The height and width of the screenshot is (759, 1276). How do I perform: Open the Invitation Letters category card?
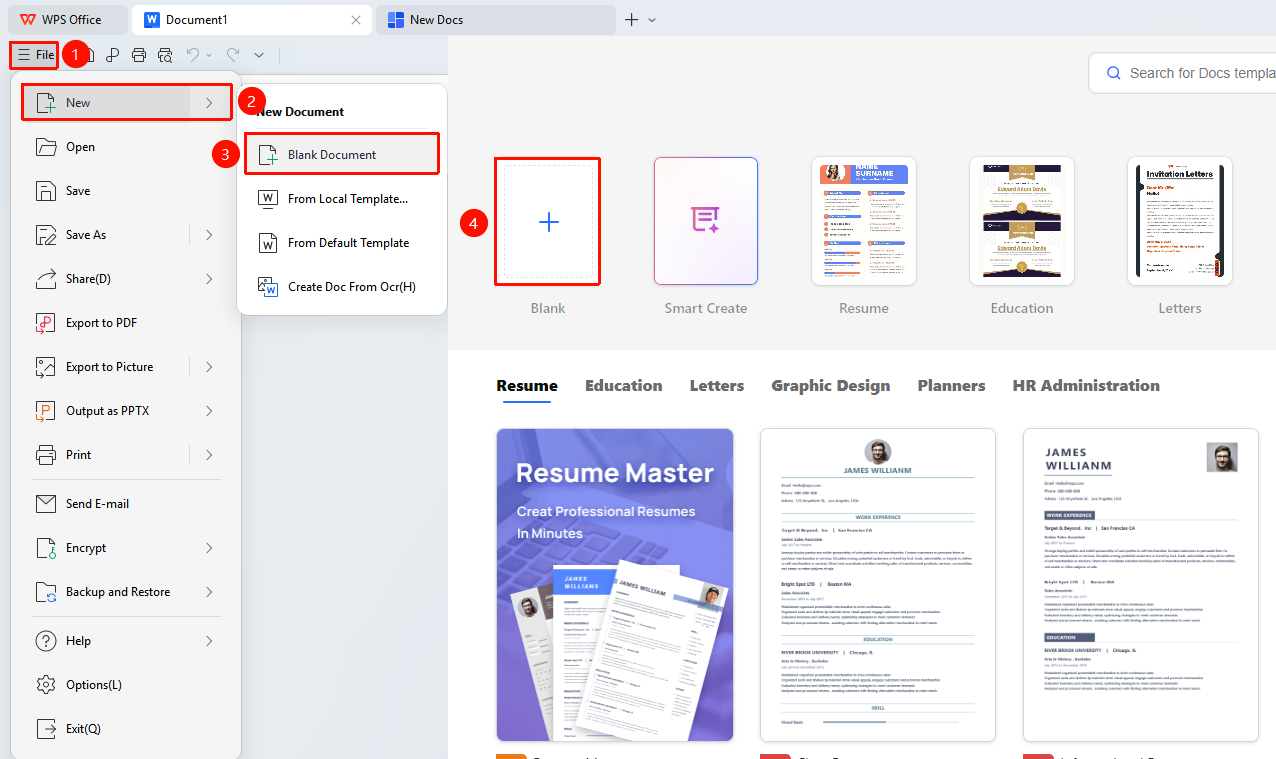(1180, 221)
